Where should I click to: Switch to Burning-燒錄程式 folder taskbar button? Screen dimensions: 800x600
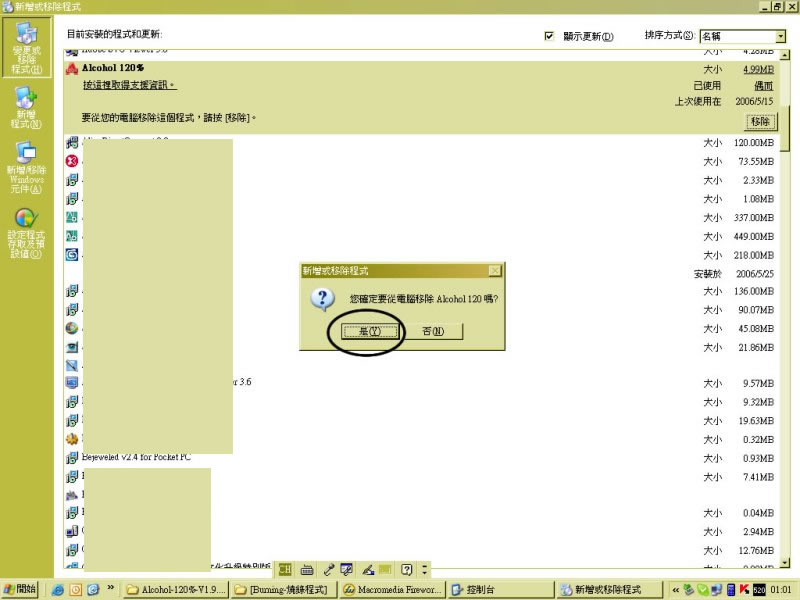[x=284, y=590]
